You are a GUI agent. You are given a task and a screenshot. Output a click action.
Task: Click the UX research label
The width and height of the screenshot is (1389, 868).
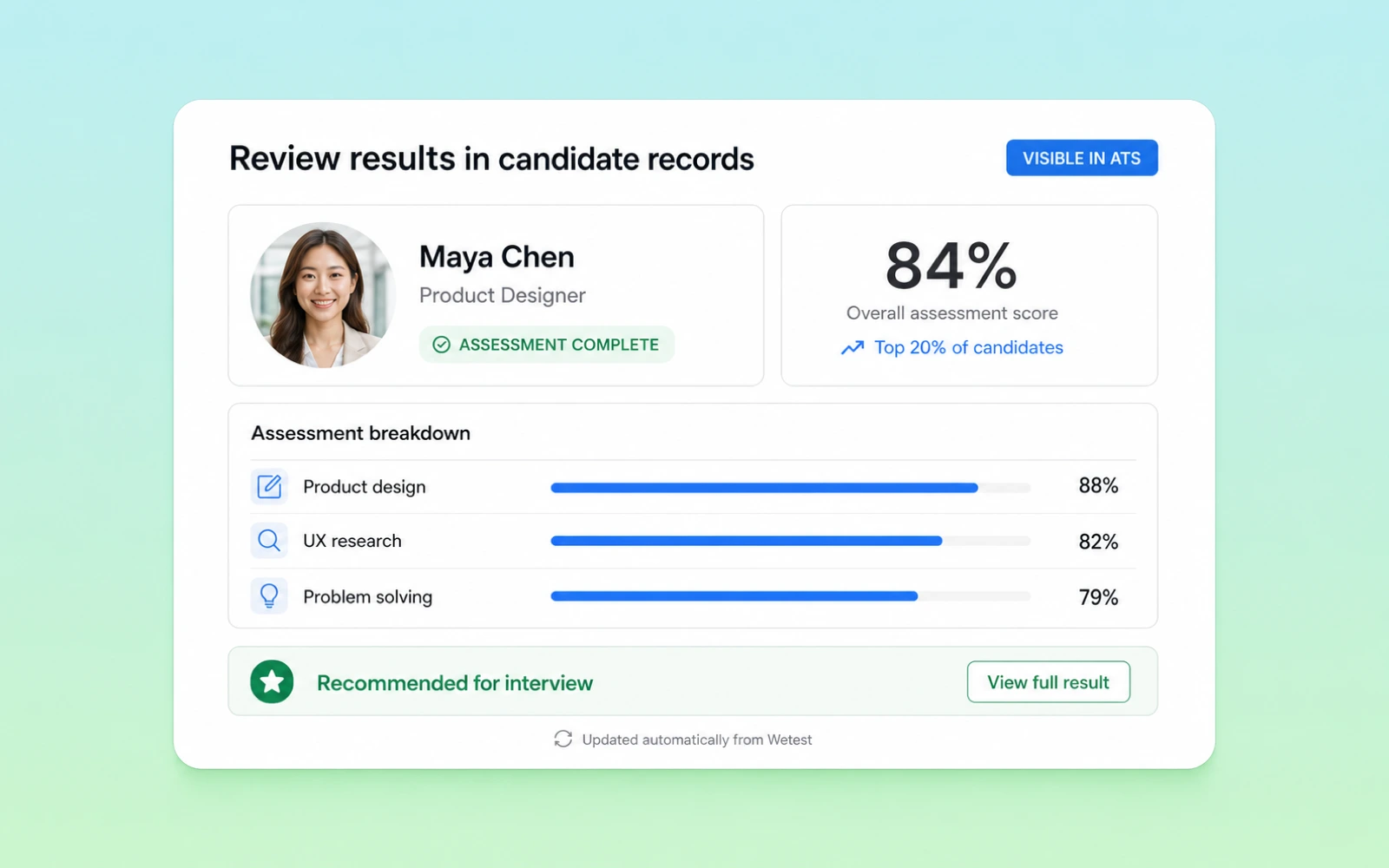pyautogui.click(x=352, y=541)
